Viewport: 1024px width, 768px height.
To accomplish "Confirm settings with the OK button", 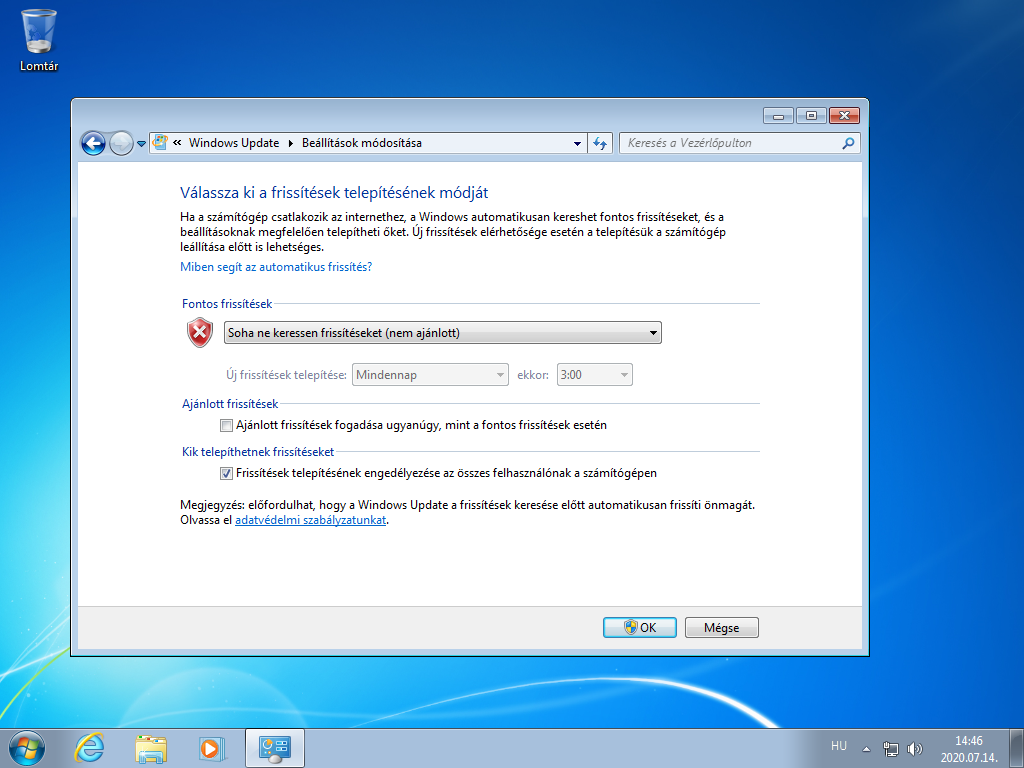I will 639,628.
